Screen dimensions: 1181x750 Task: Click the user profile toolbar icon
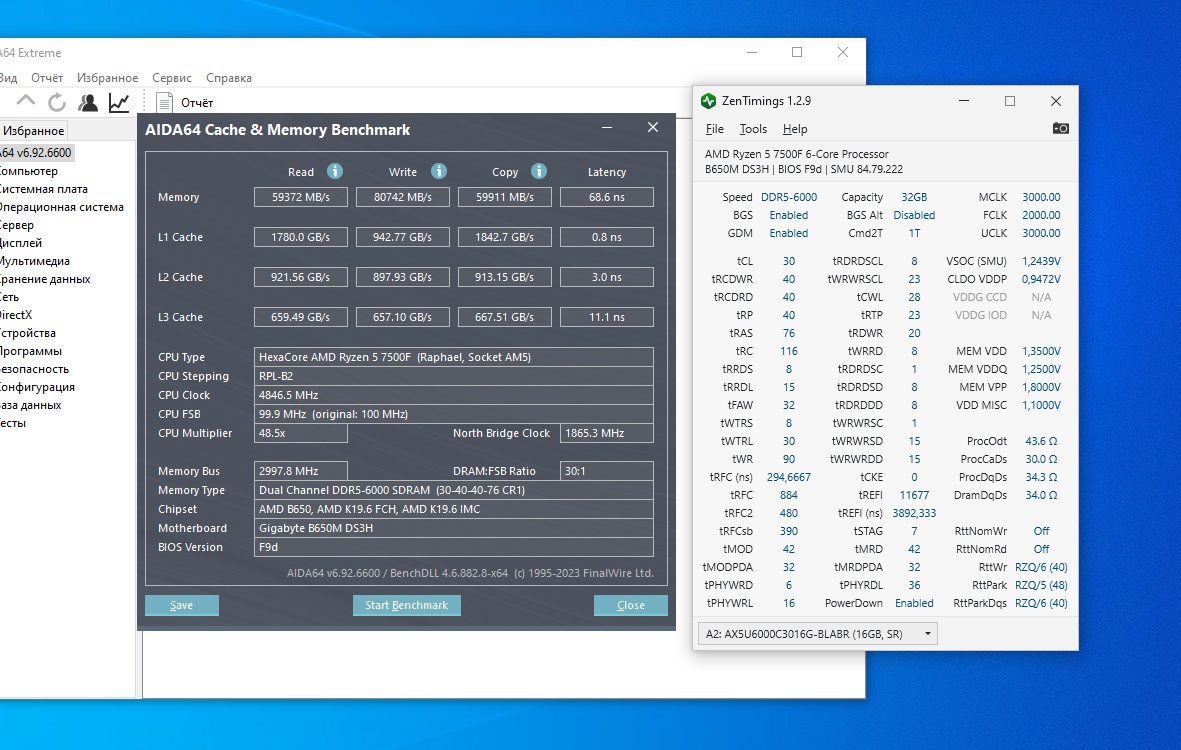click(88, 102)
